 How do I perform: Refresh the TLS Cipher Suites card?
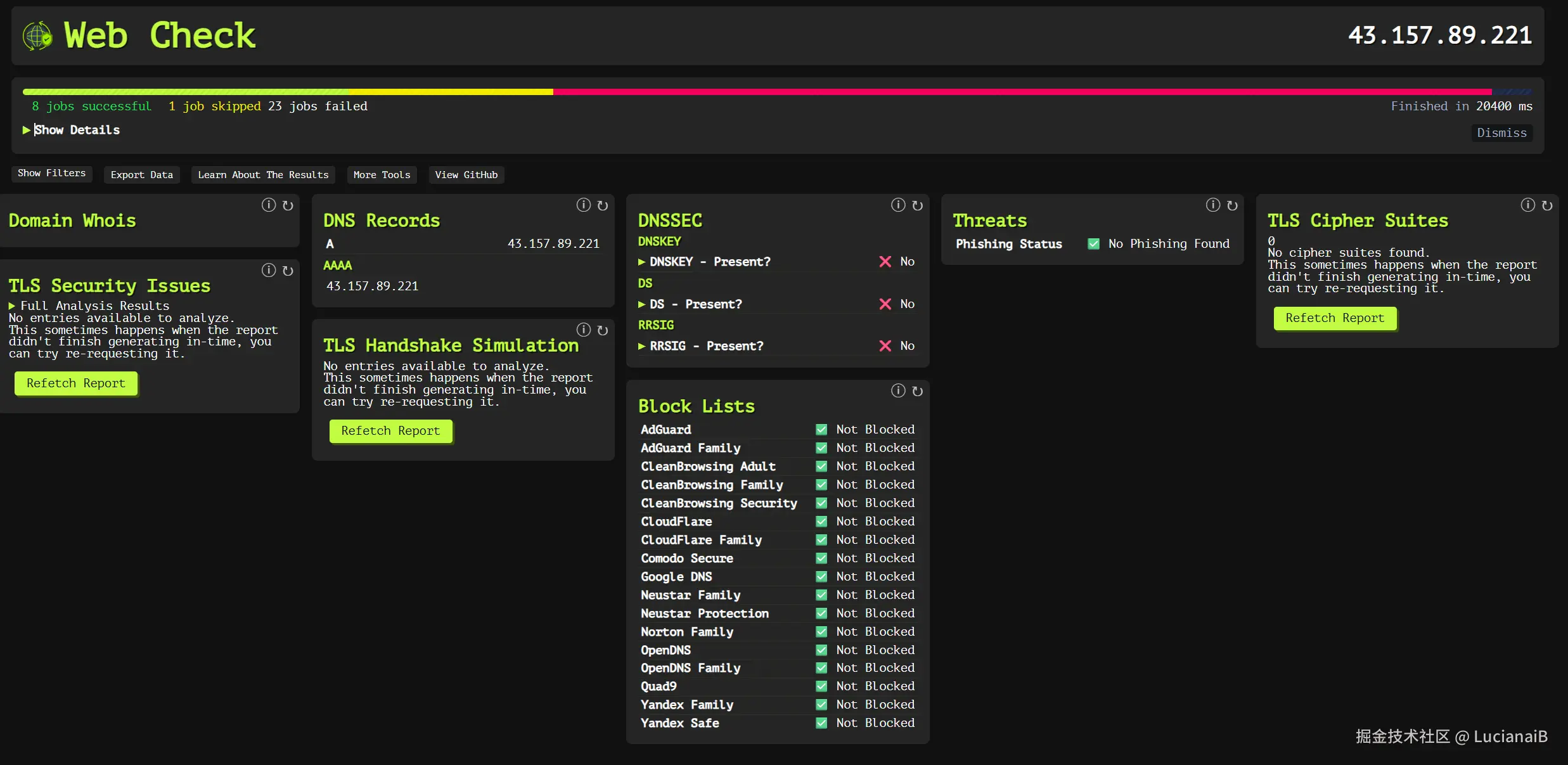click(x=1547, y=205)
